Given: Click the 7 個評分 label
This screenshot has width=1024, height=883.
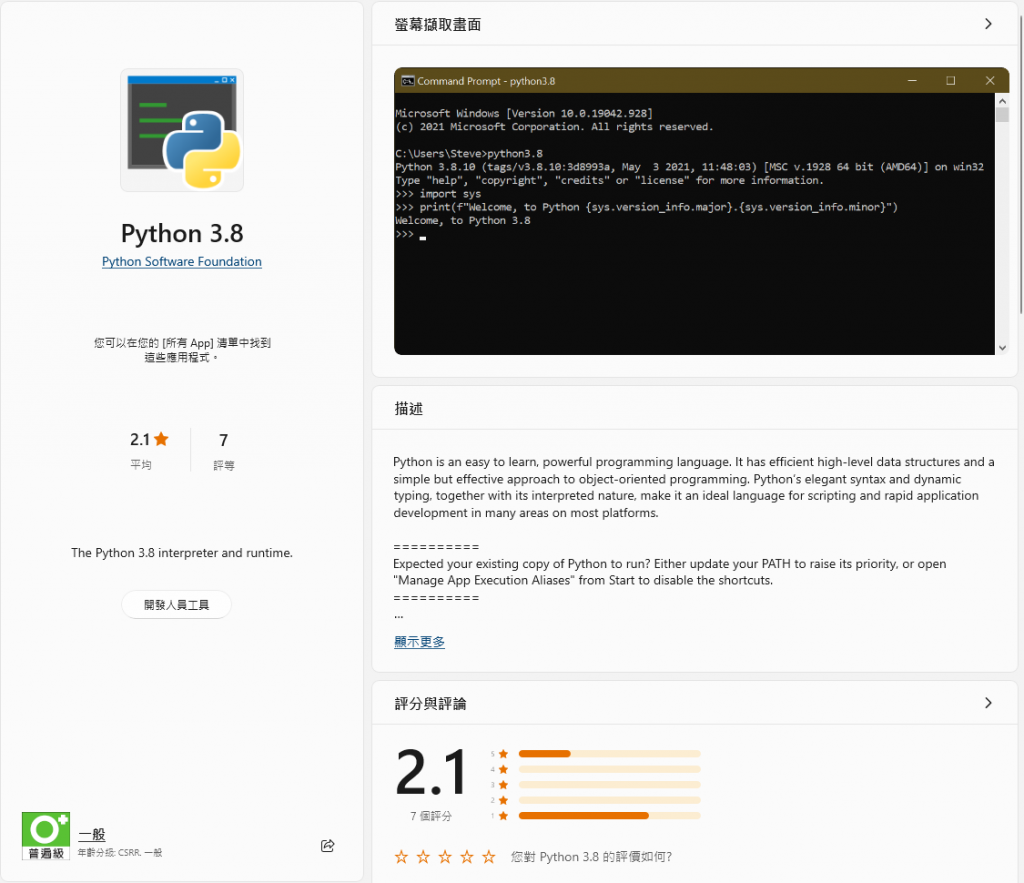Looking at the screenshot, I should coord(430,816).
